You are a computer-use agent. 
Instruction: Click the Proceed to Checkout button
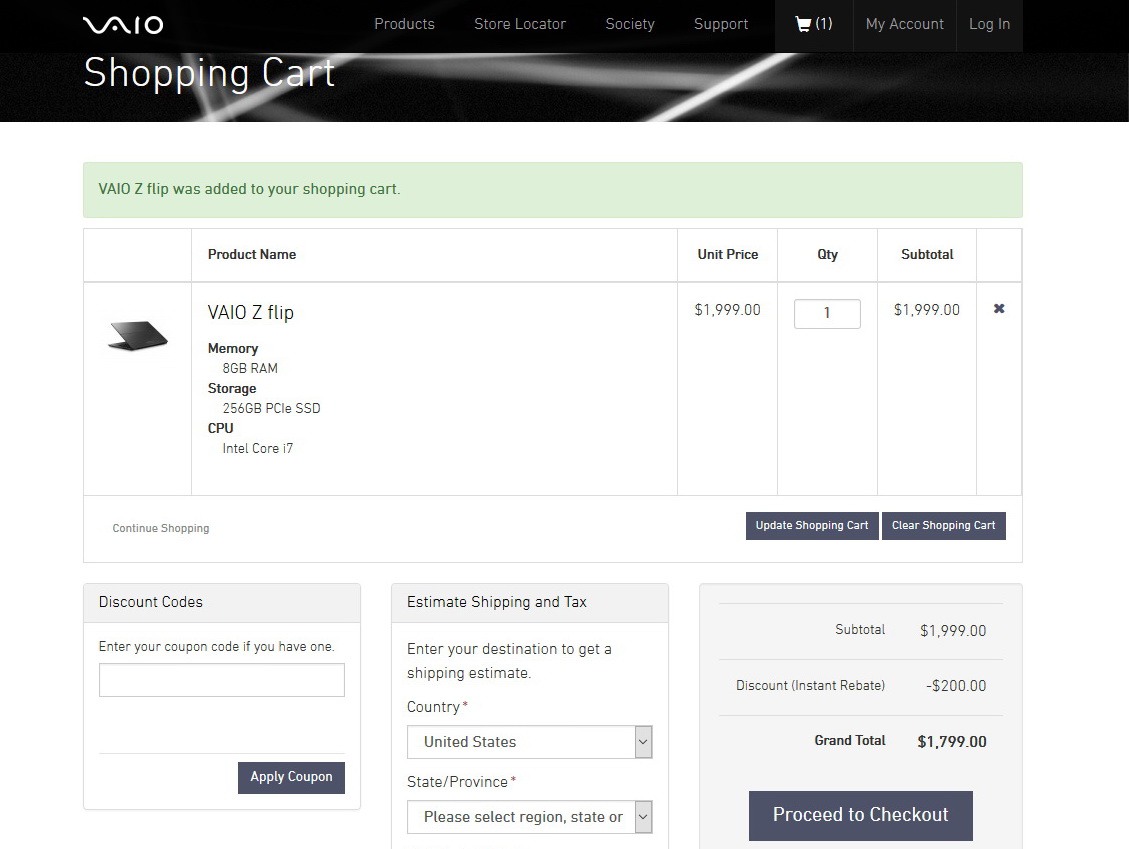pos(860,815)
